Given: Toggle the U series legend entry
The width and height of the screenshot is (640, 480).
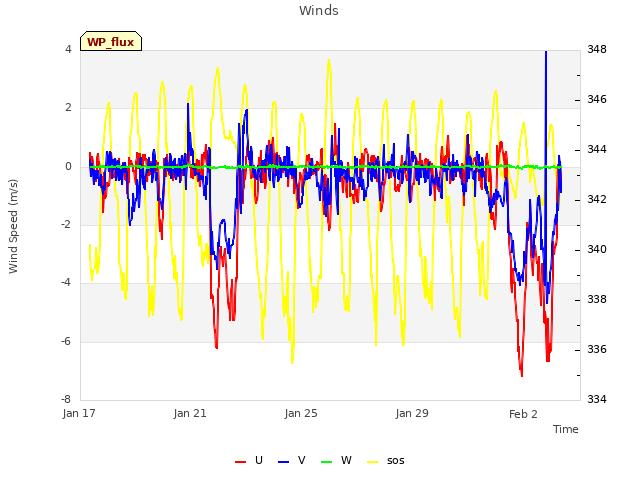Looking at the screenshot, I should click(x=249, y=460).
